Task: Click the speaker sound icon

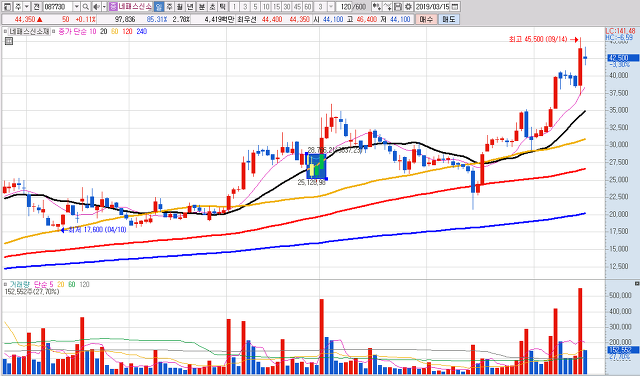Action: 96,7
